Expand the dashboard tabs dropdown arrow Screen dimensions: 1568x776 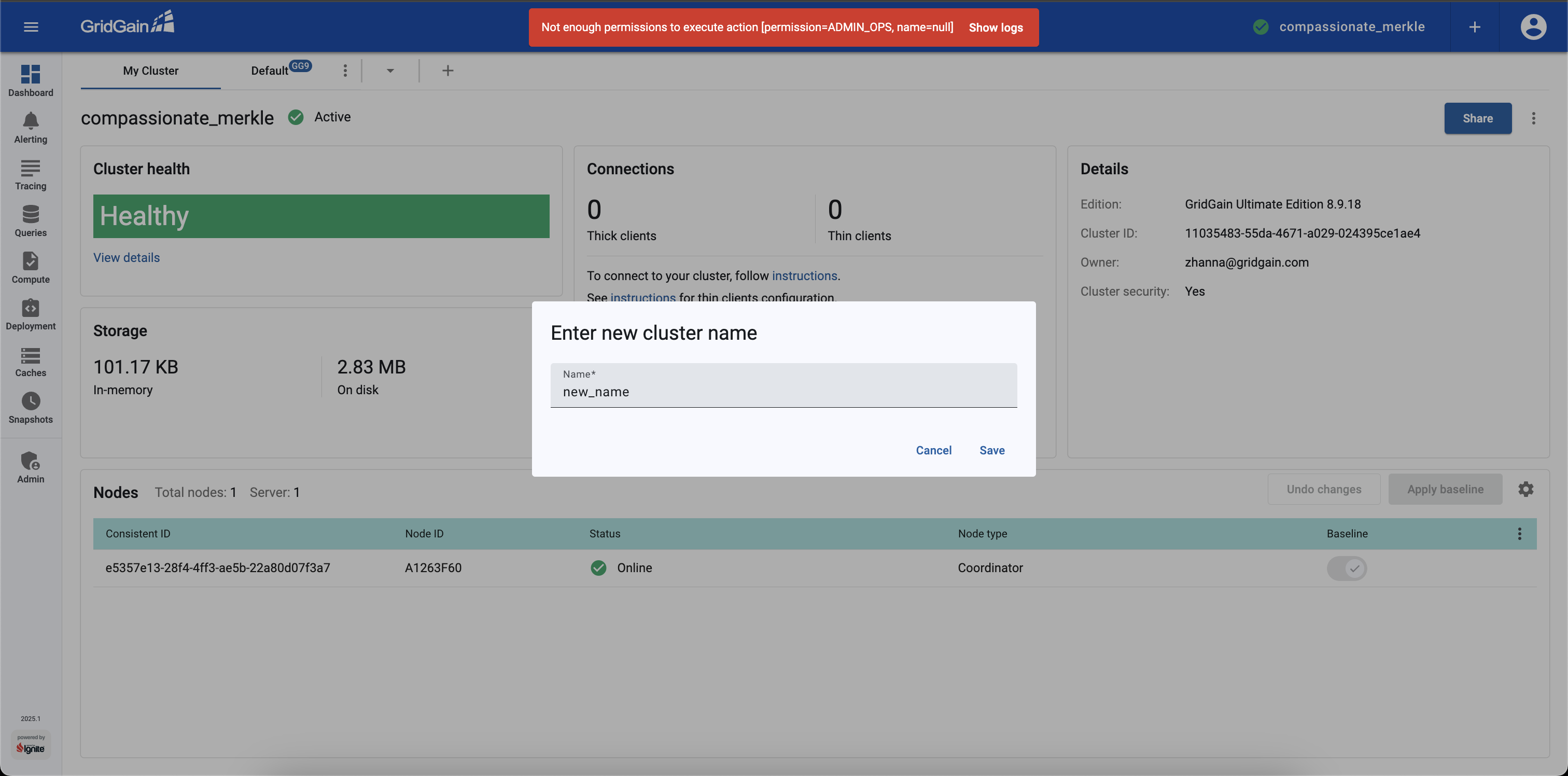[x=390, y=71]
